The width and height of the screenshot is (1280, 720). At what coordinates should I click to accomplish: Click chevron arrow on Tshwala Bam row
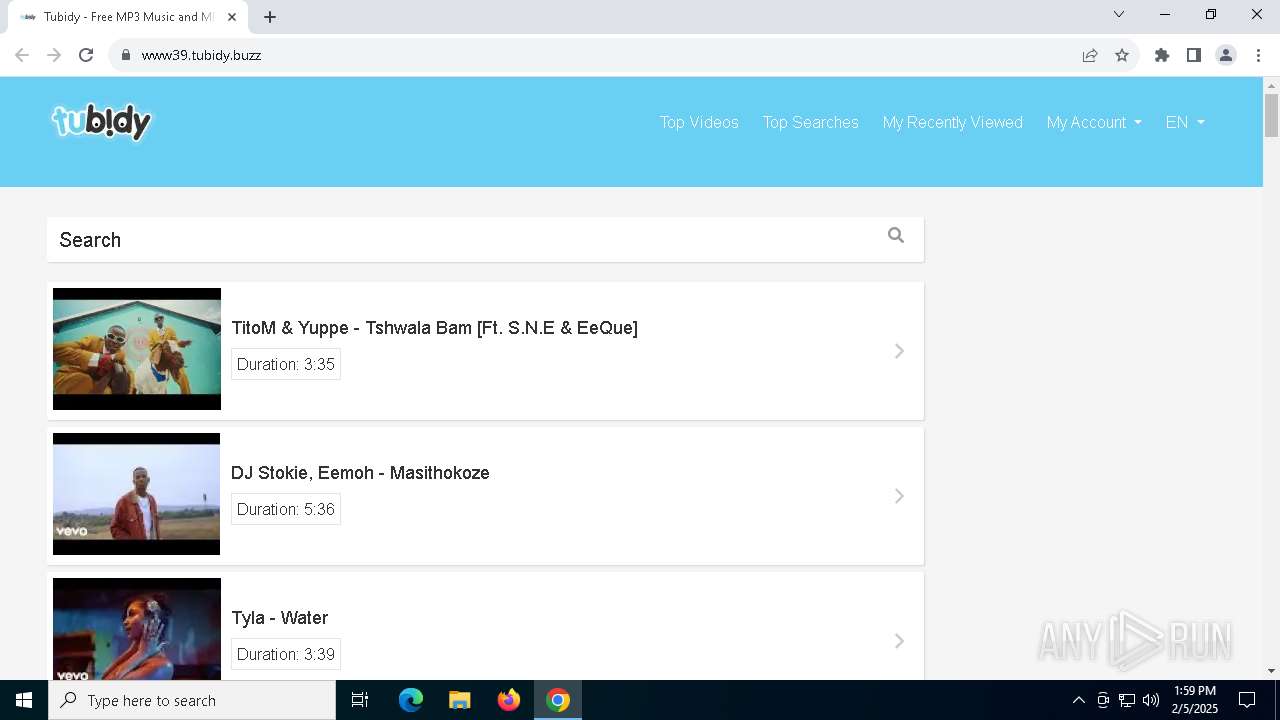(x=899, y=351)
